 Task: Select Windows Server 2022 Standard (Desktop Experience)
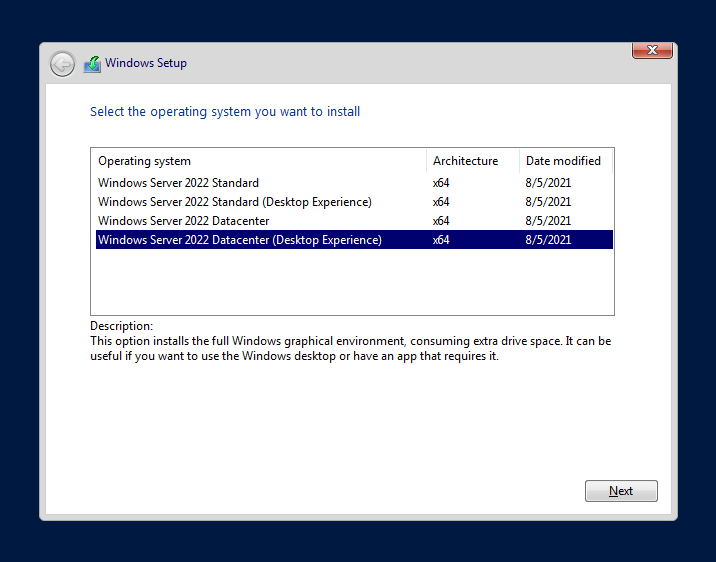[354, 202]
